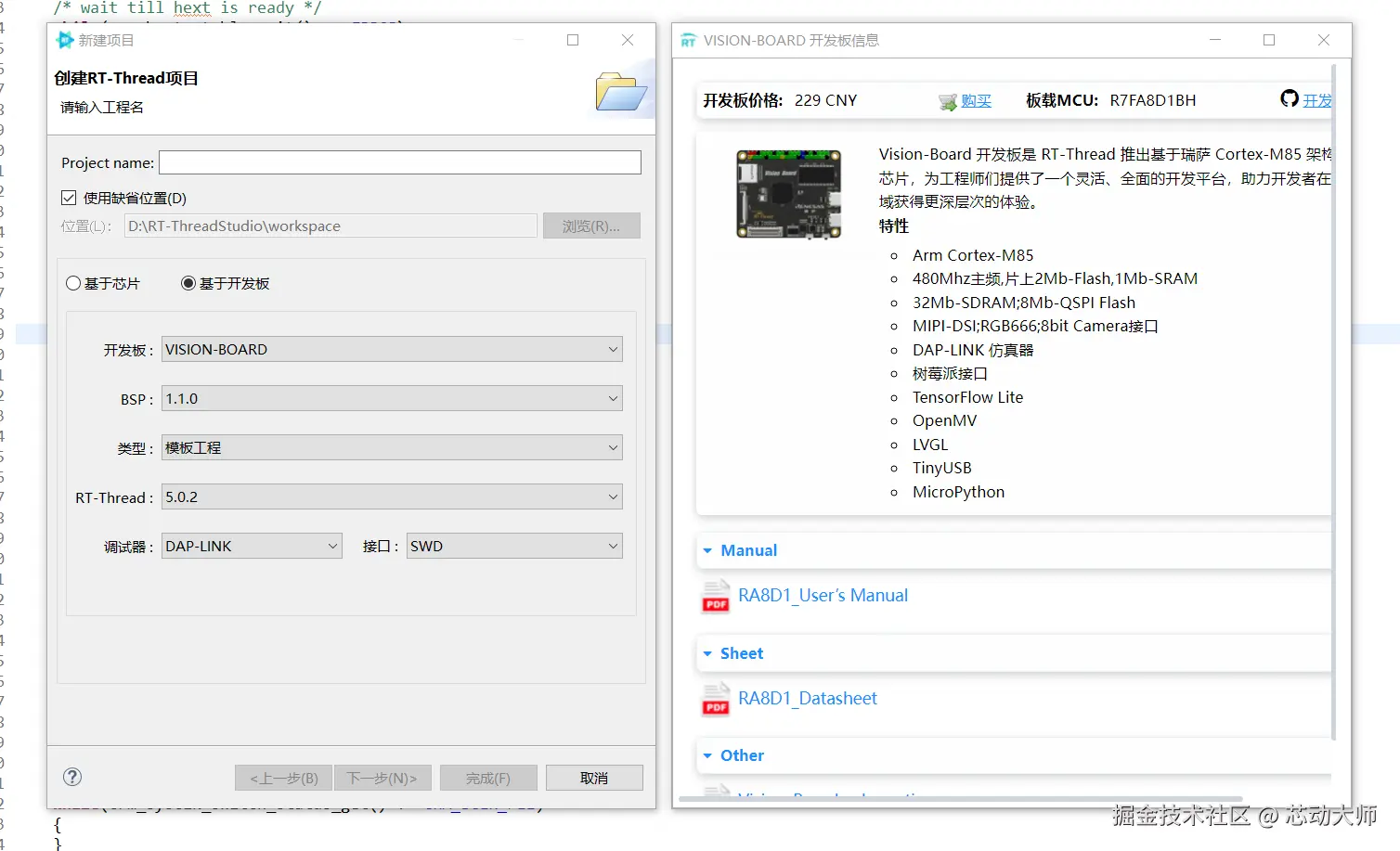Screen dimensions: 1400x851
Task: Click the Vision-Board product image
Action: tap(788, 194)
